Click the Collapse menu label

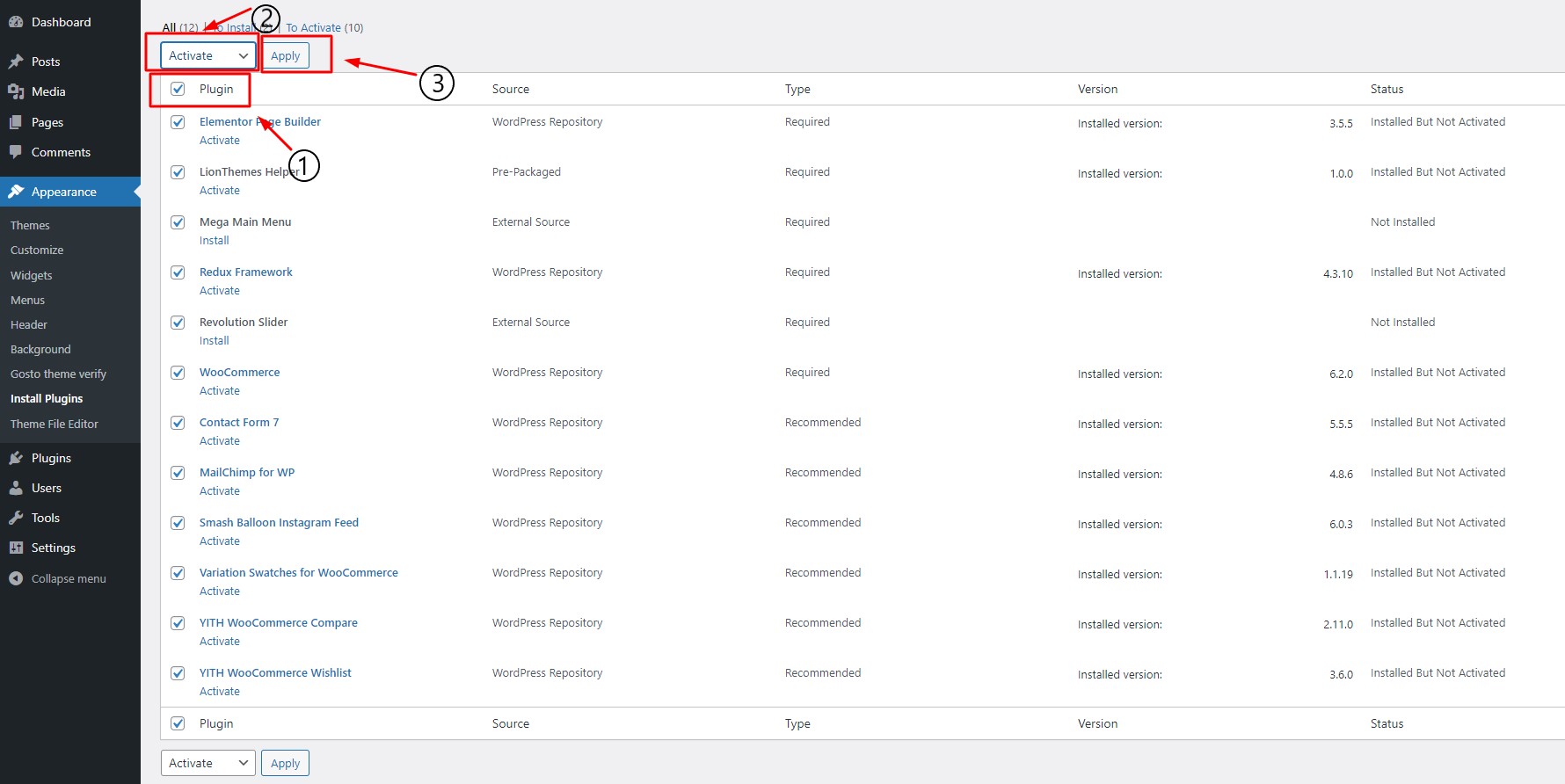pos(69,578)
